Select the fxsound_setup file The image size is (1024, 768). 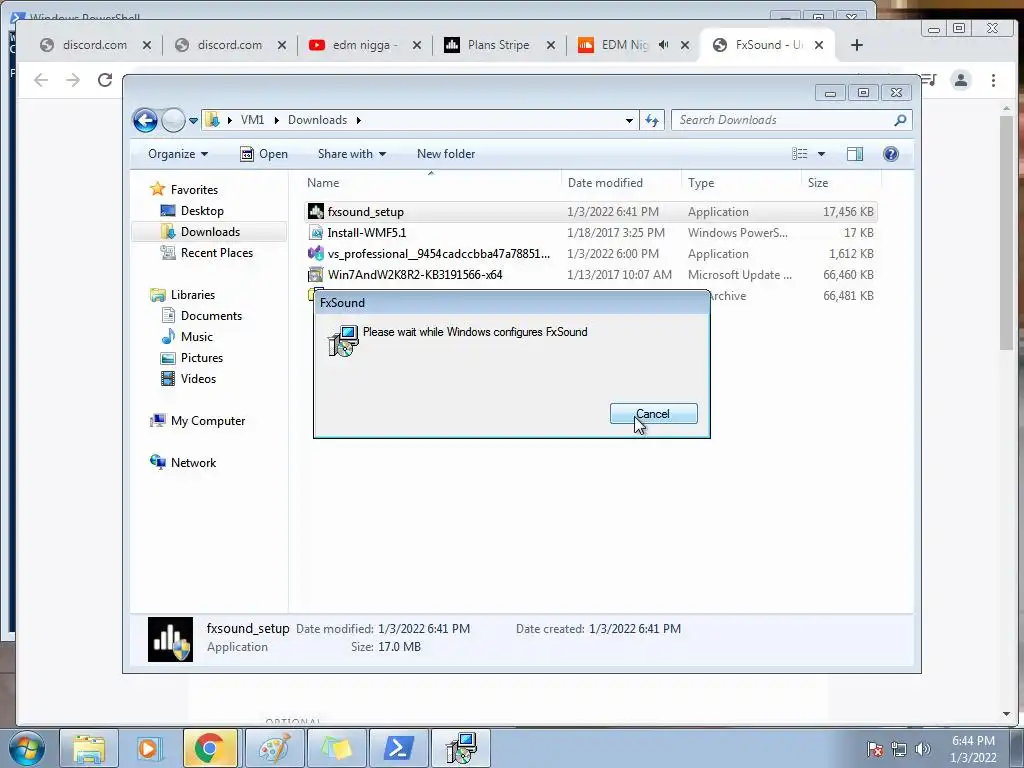click(590, 212)
